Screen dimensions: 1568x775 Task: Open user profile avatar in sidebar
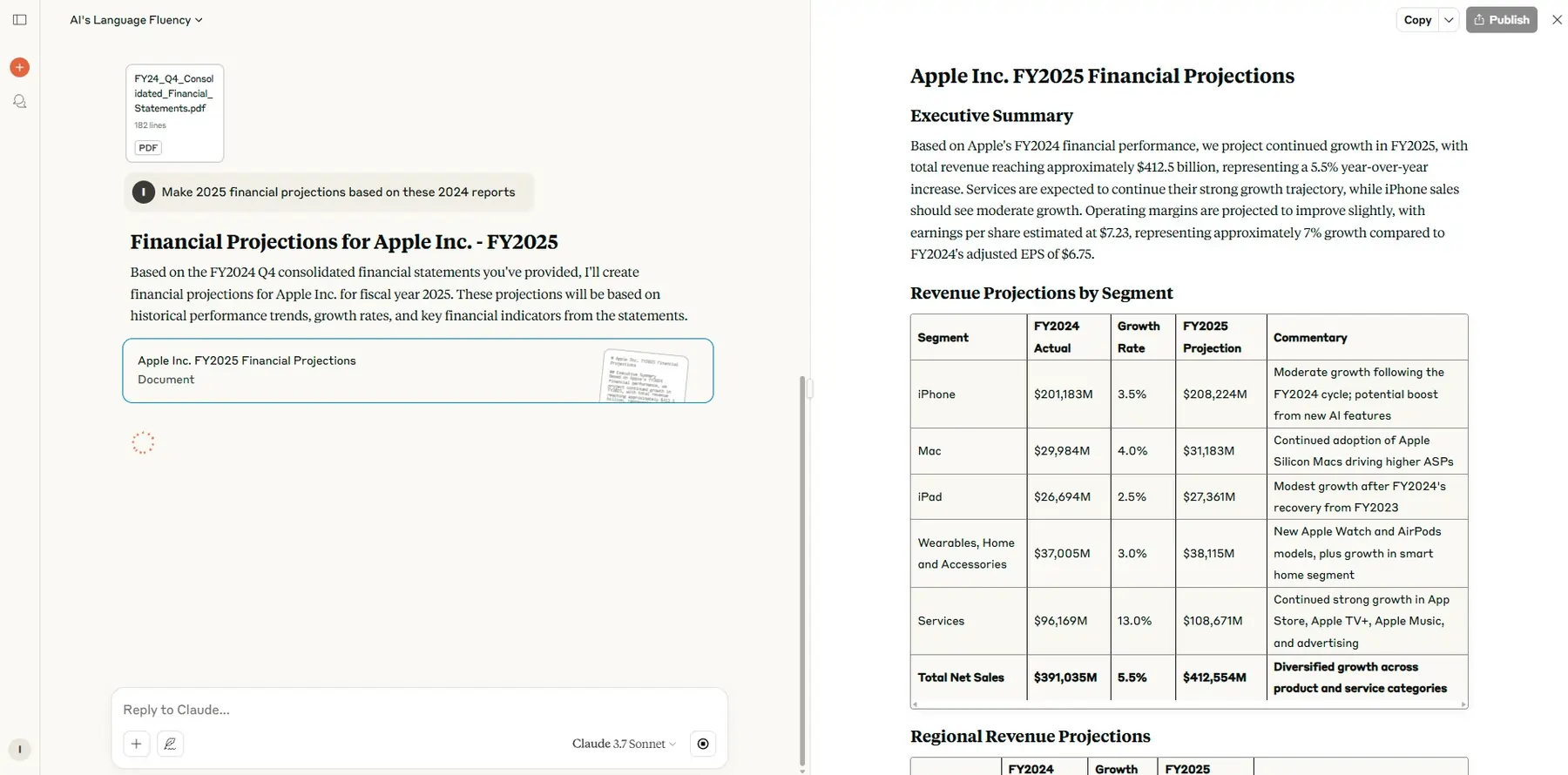click(x=19, y=749)
